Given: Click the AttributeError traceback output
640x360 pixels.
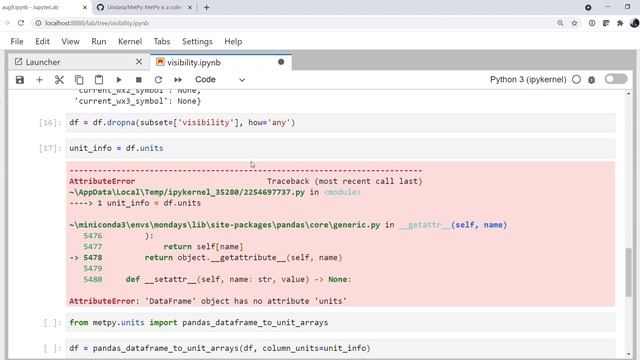Looking at the screenshot, I should coord(340,234).
